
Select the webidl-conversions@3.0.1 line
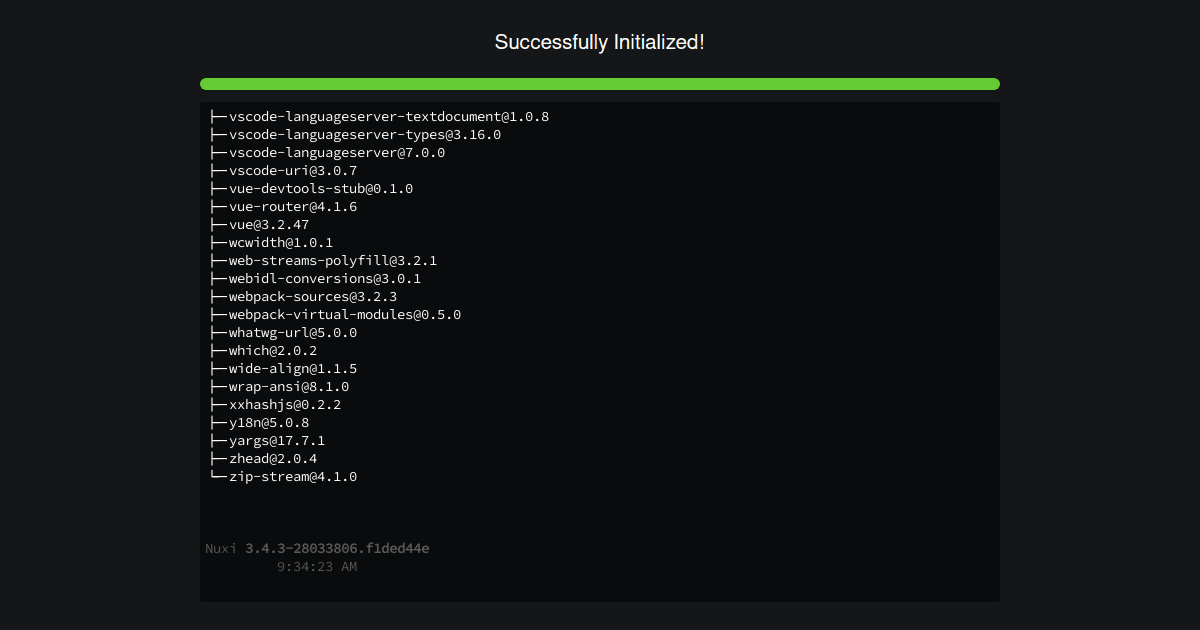point(315,279)
